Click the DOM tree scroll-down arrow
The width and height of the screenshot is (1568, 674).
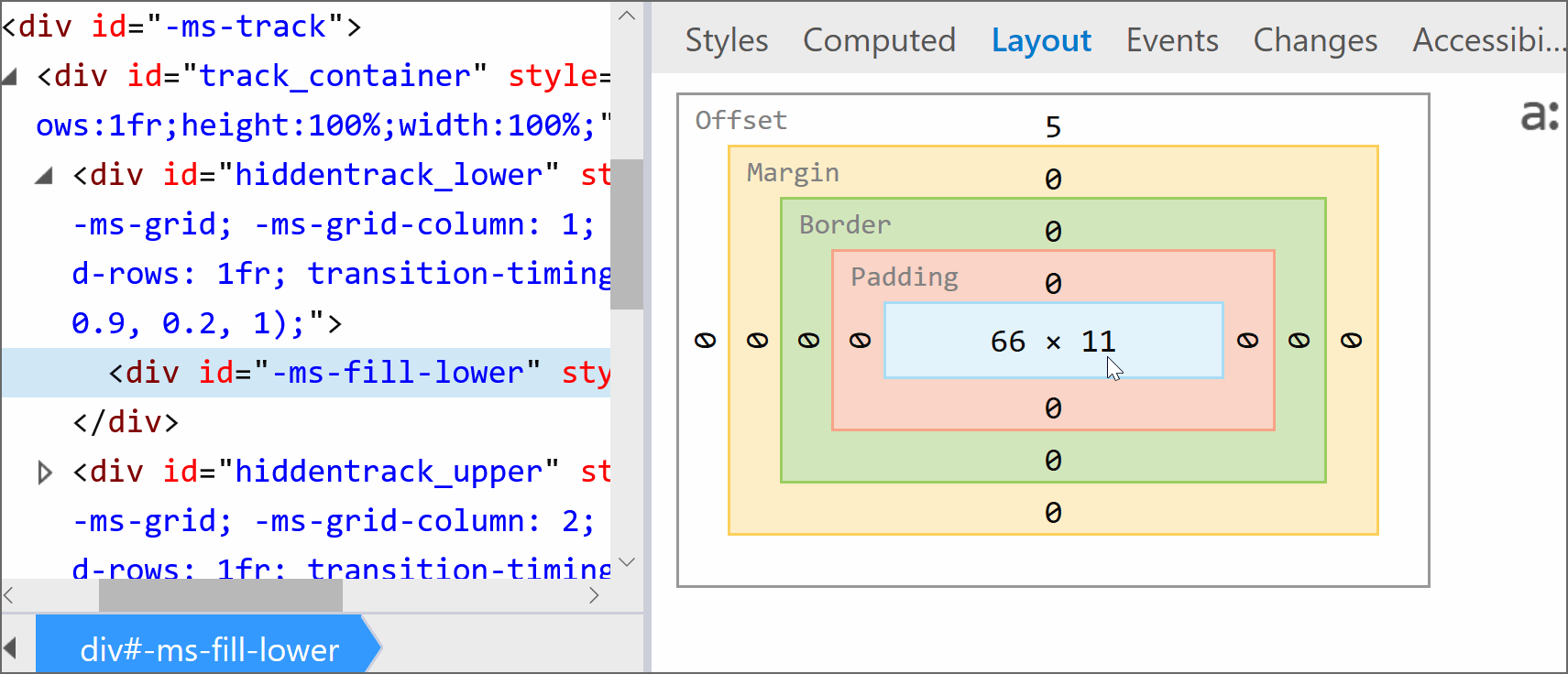tap(627, 561)
